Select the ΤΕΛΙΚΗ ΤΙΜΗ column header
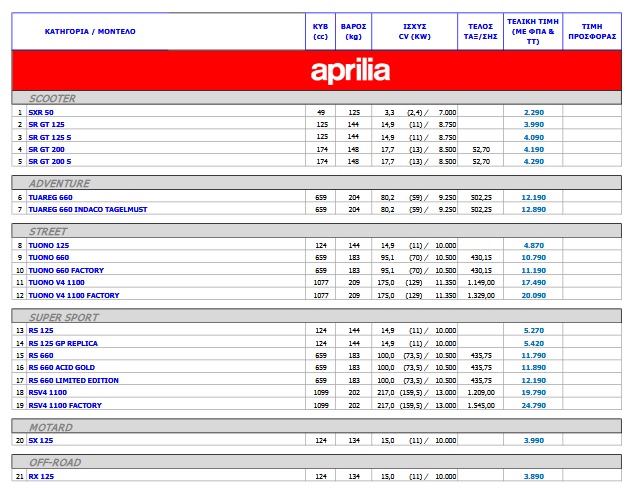Screen dimensions: 636x488 [x=533, y=32]
